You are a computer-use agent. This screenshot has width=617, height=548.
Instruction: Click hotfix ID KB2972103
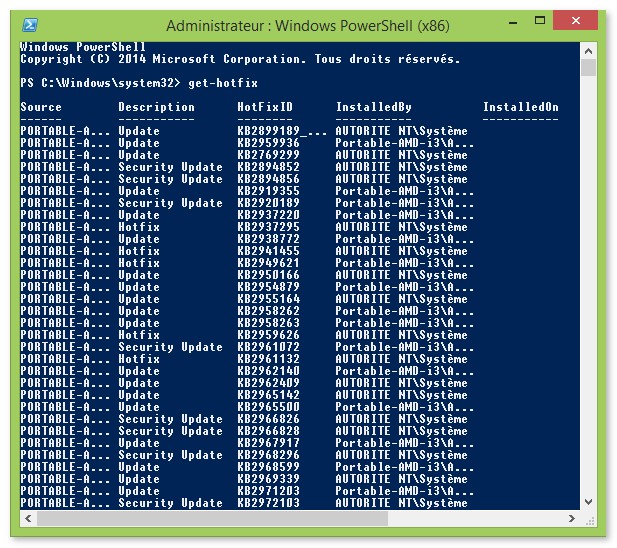pyautogui.click(x=268, y=503)
